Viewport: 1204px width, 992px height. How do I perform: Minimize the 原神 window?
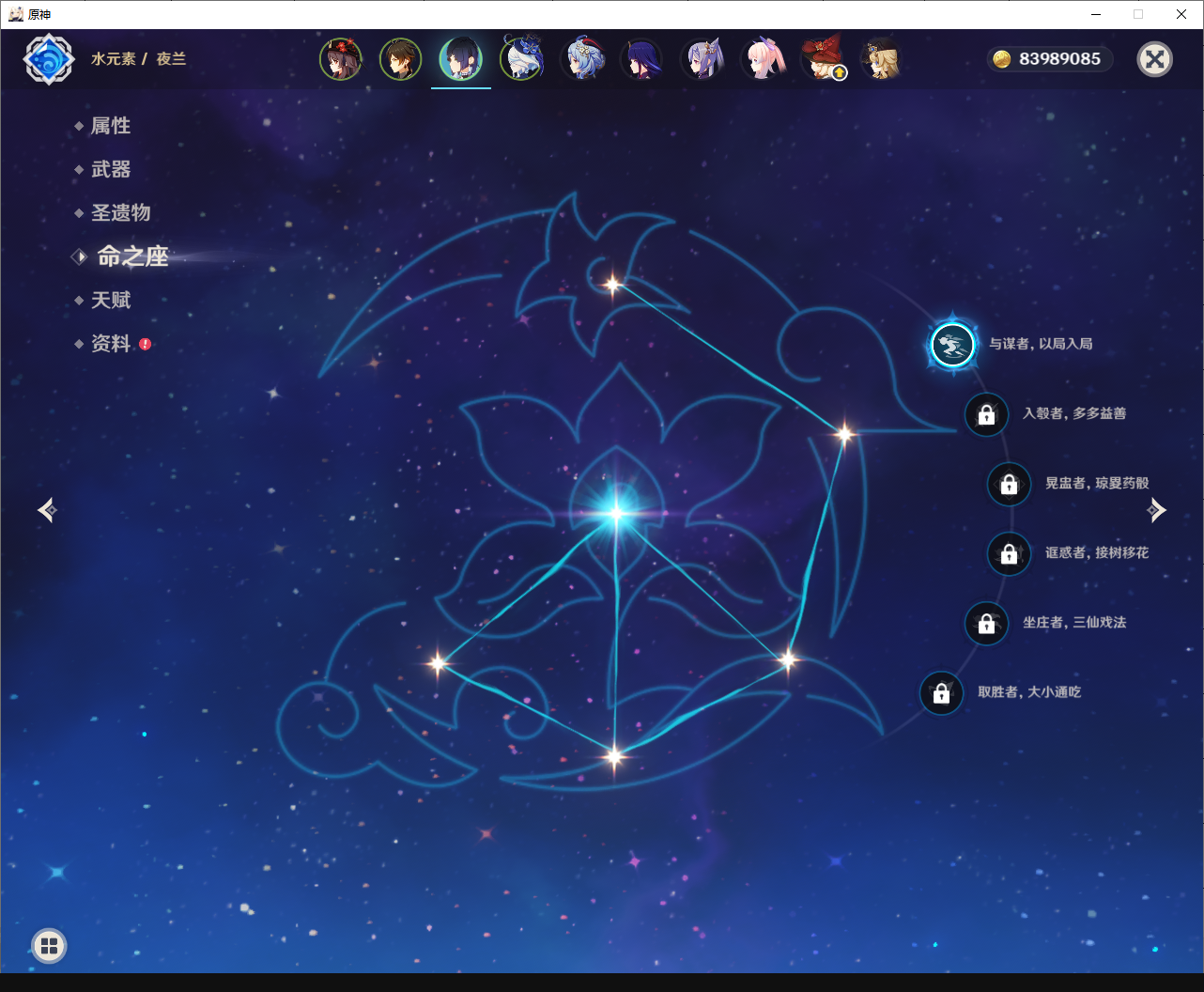tap(1096, 14)
